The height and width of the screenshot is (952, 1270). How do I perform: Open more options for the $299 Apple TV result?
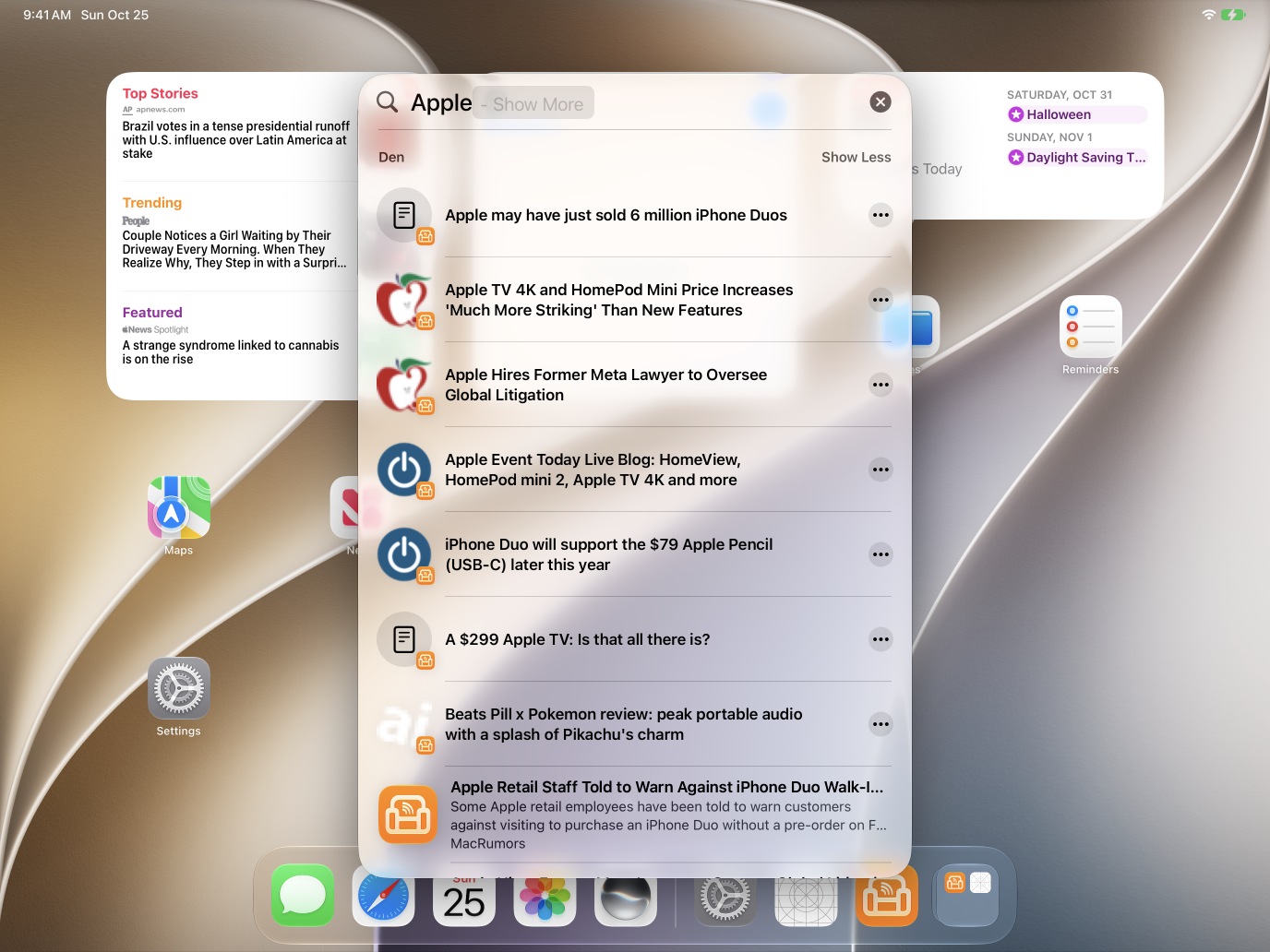coord(881,639)
